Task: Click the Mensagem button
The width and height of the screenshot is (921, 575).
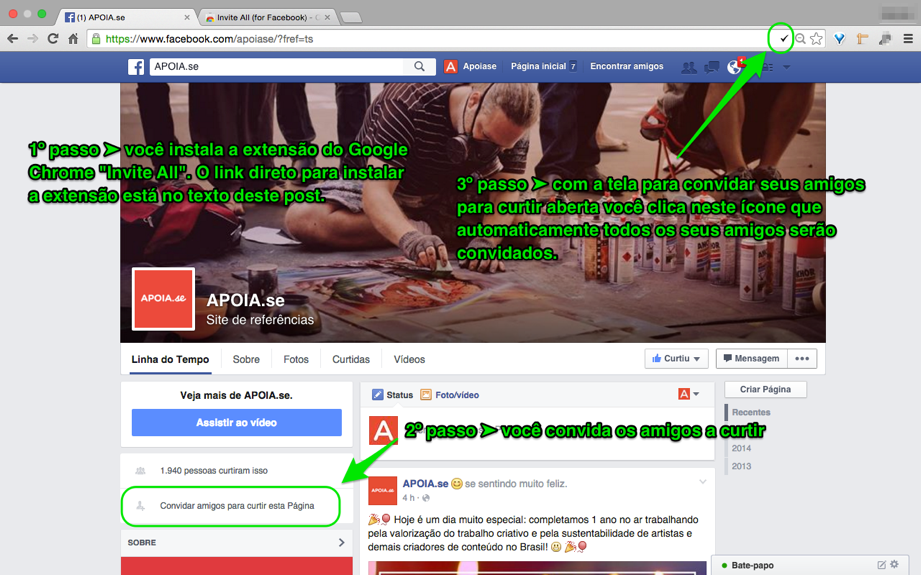Action: pos(751,358)
